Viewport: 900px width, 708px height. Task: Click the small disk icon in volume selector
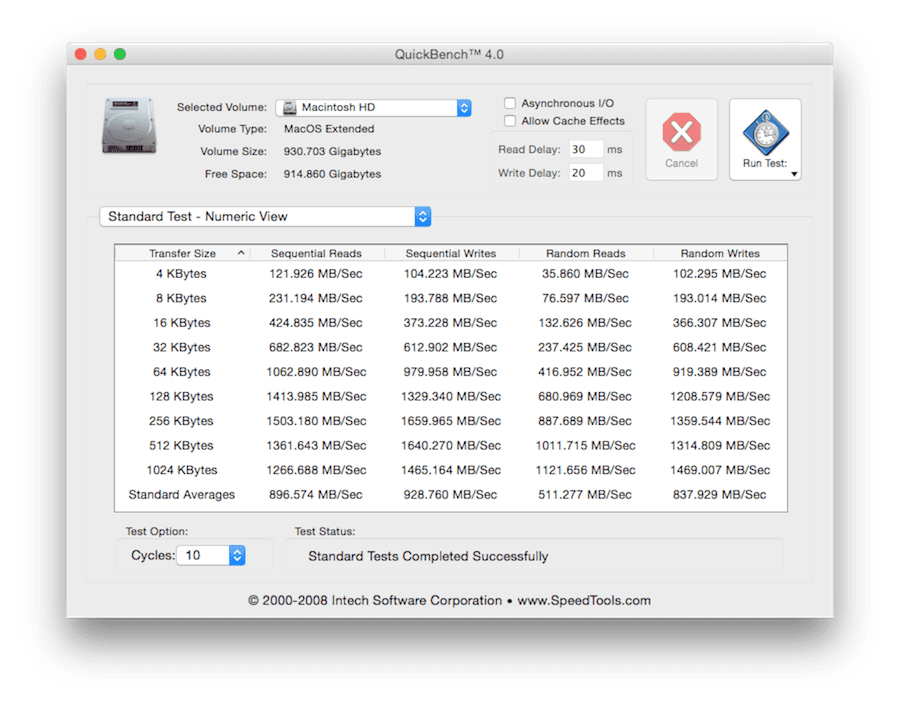click(x=289, y=108)
